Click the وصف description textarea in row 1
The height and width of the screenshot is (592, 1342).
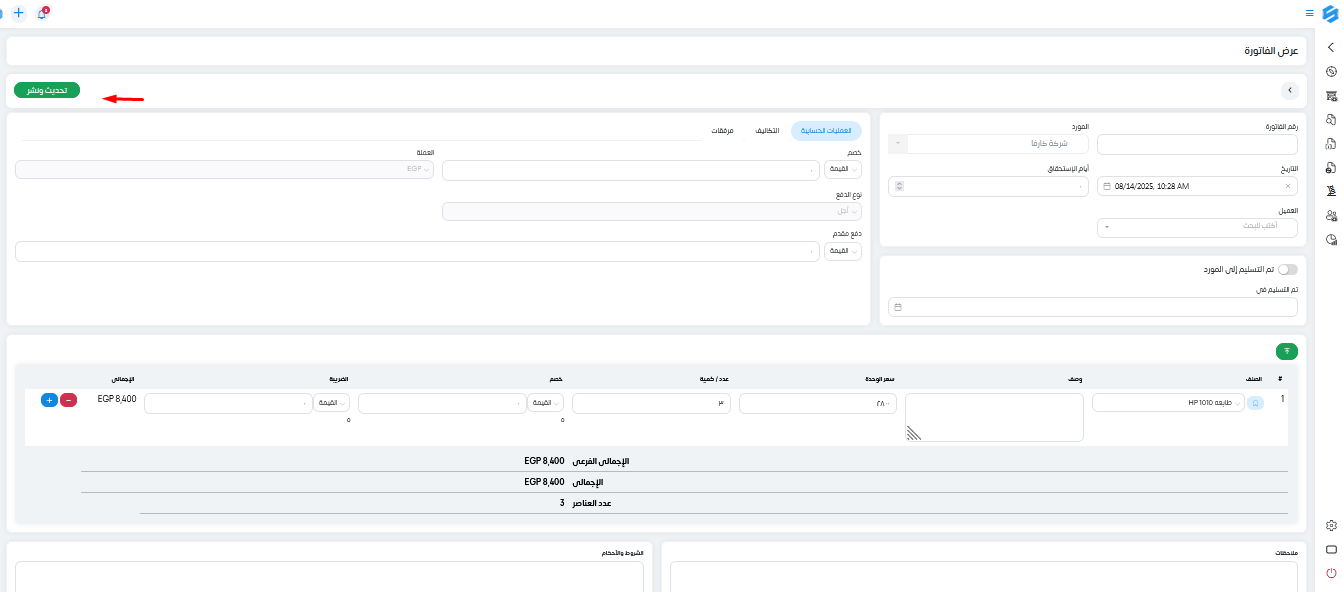click(x=994, y=417)
